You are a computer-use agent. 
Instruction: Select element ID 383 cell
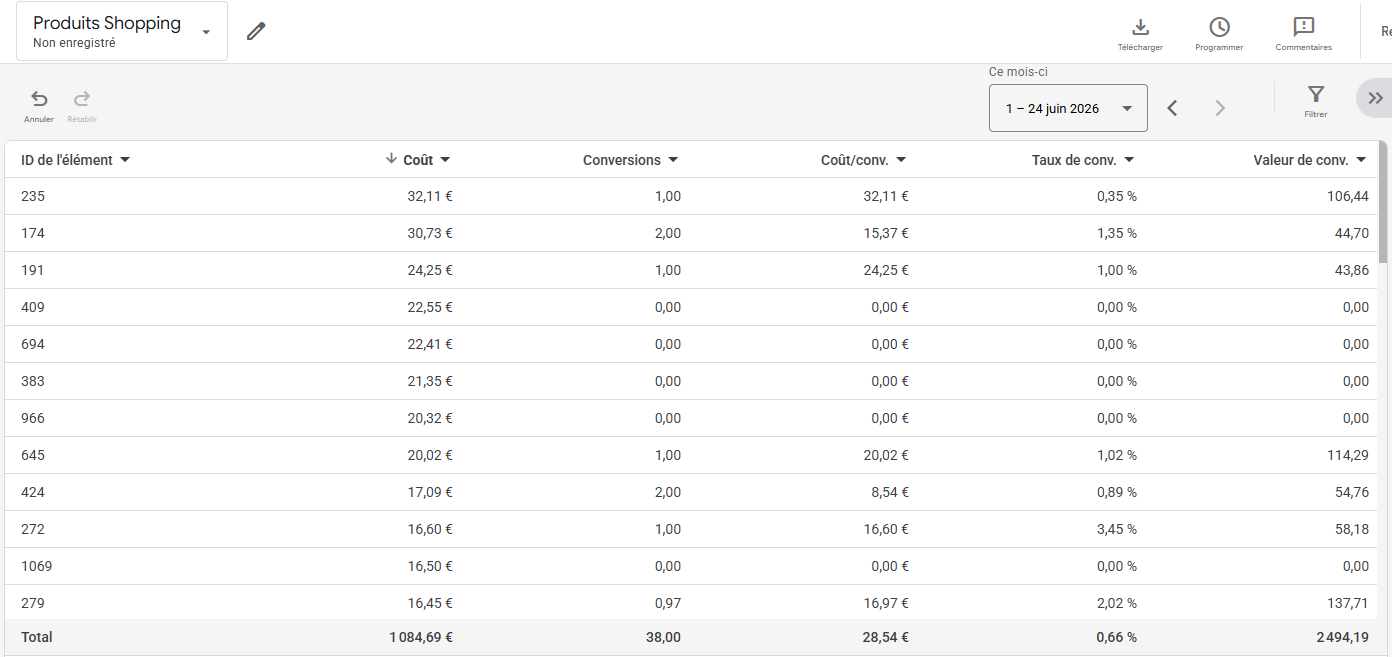33,381
